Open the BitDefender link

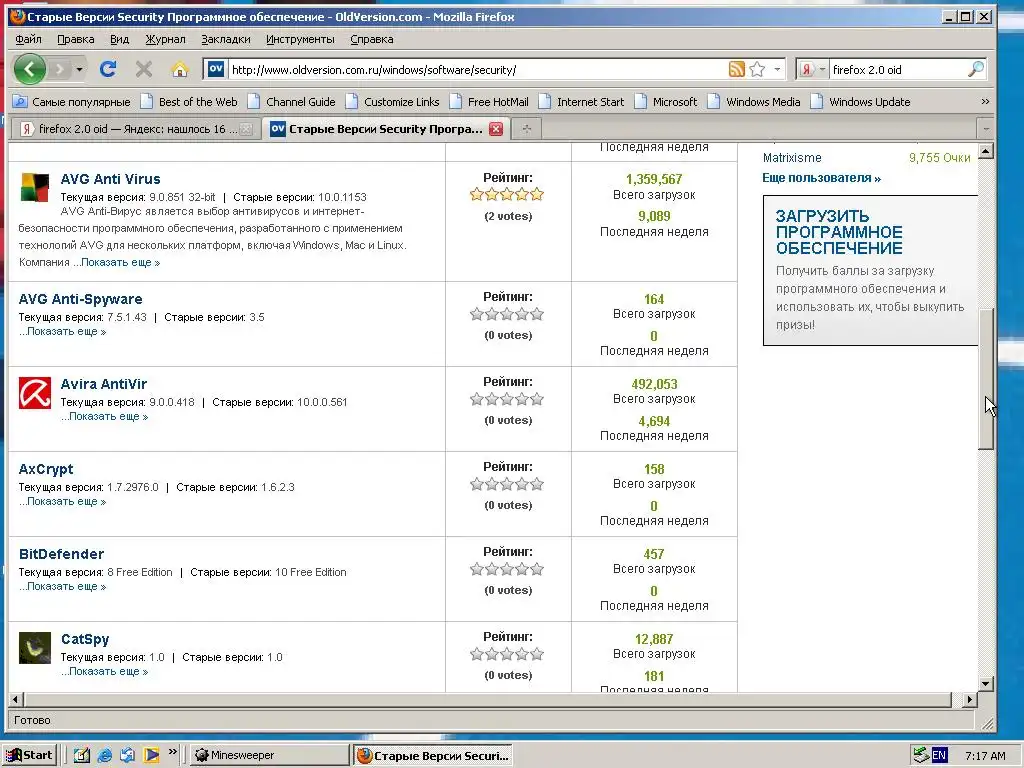coord(61,554)
